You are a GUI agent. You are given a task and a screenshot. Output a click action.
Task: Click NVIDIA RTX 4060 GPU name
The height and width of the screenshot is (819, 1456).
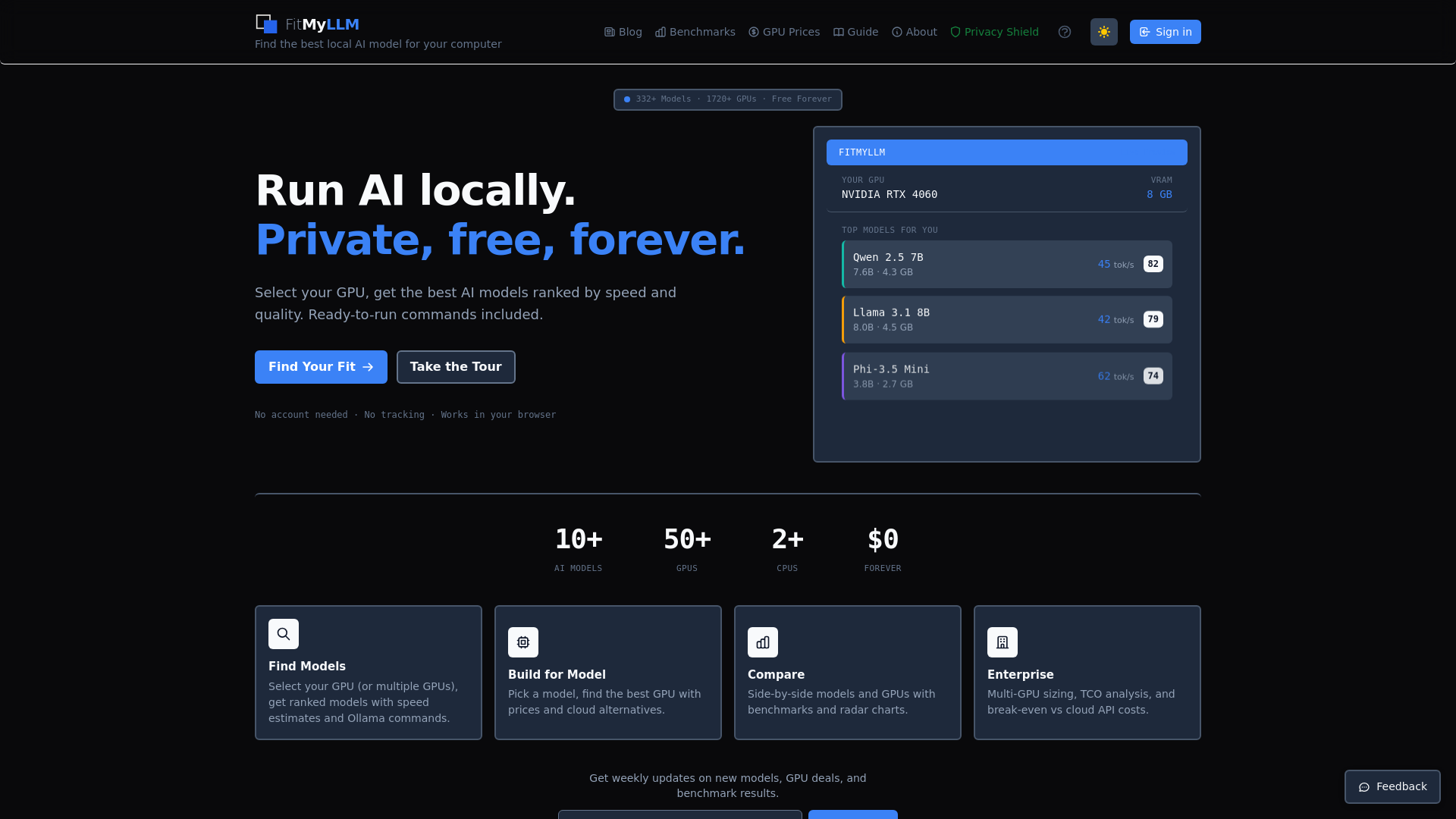click(890, 194)
